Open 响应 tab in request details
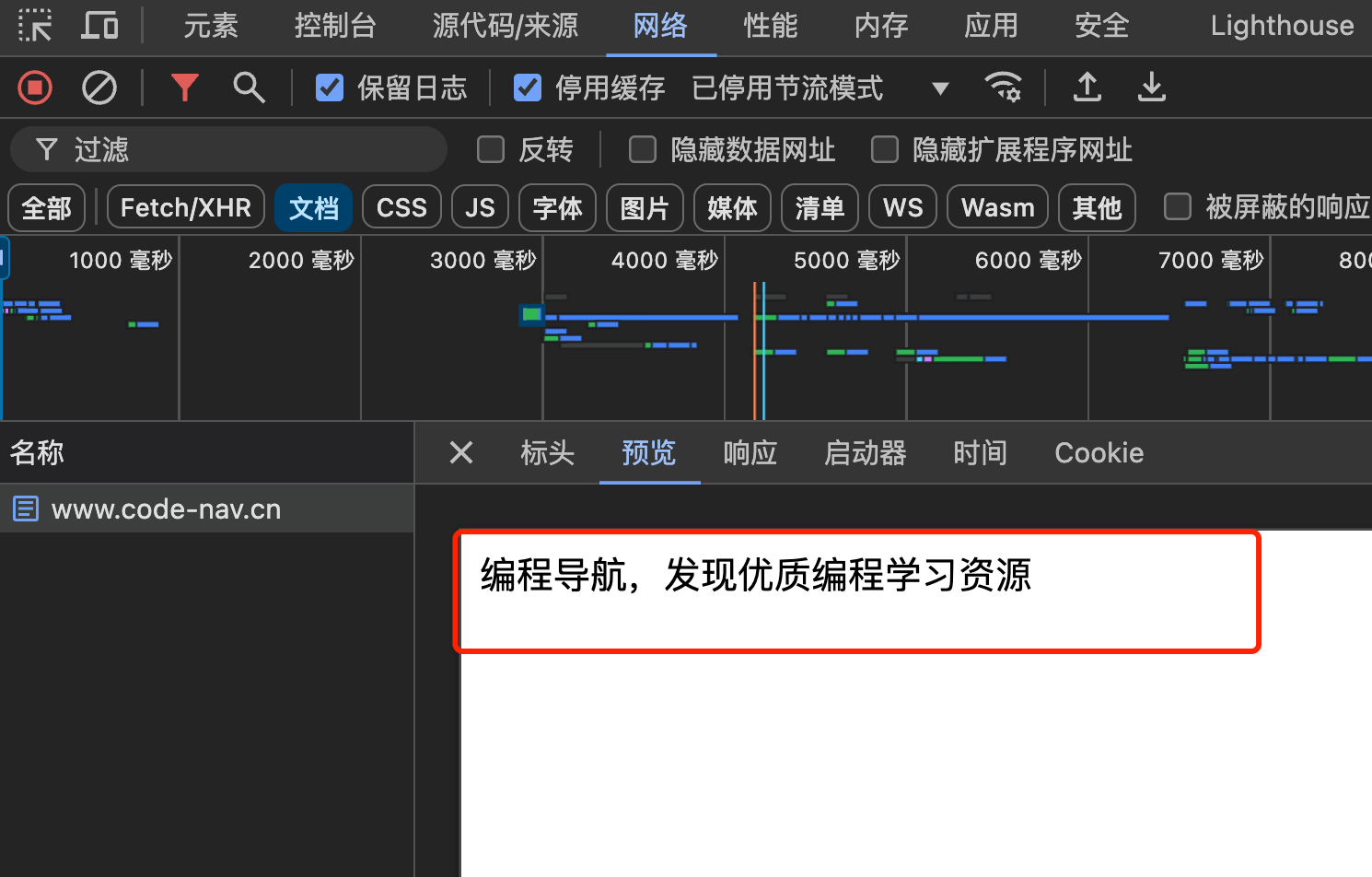This screenshot has width=1372, height=877. point(750,452)
